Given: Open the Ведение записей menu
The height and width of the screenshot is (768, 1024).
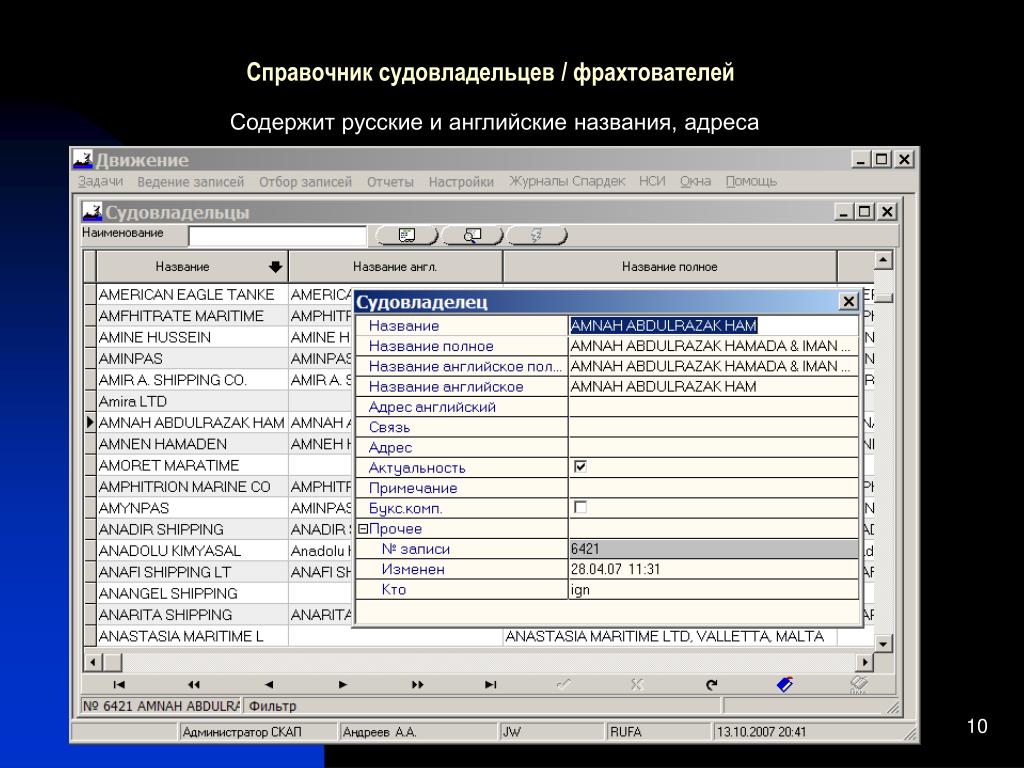Looking at the screenshot, I should pyautogui.click(x=191, y=182).
